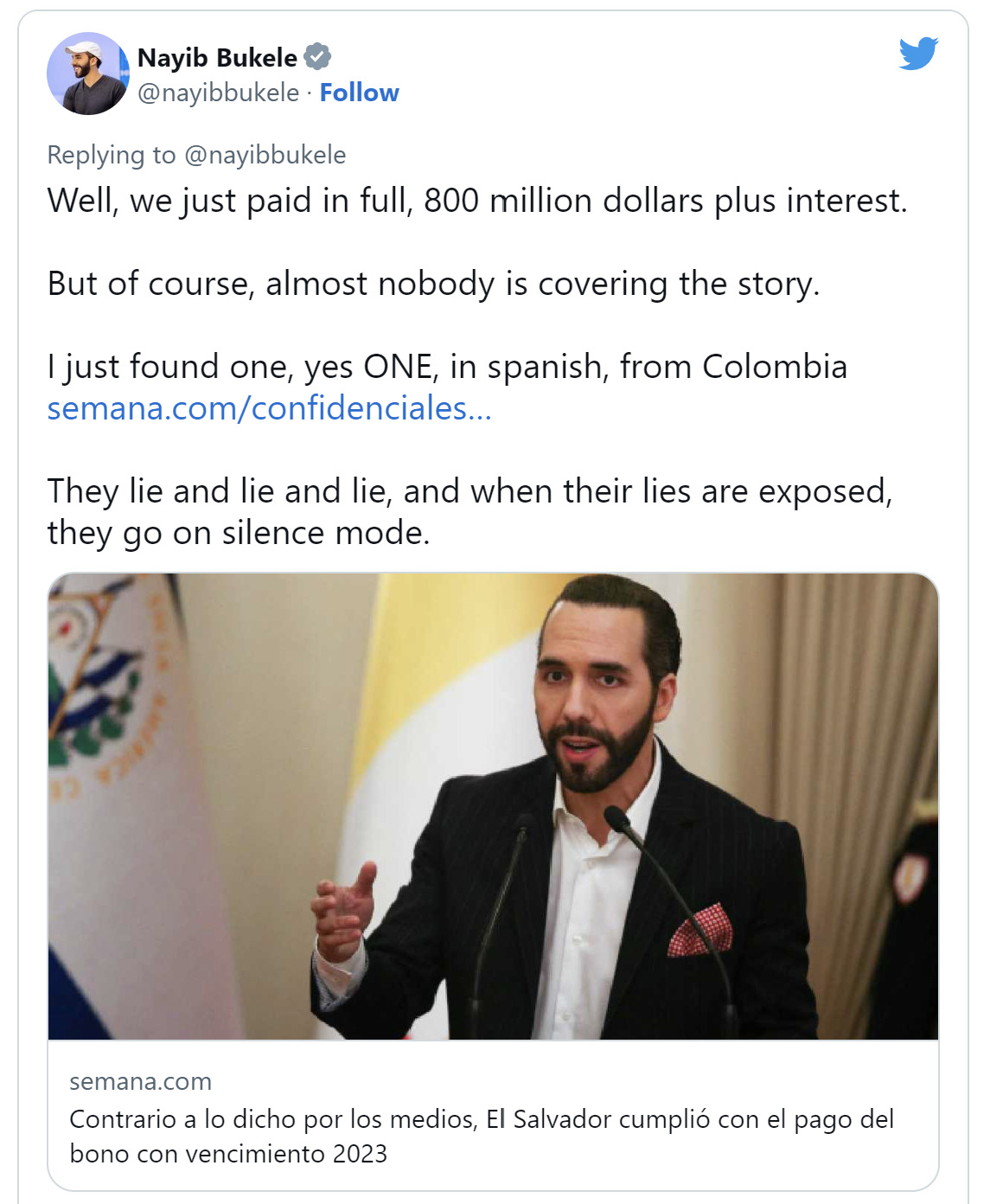Open the @nayibbukele mention after Replying to
1003x1204 pixels.
tap(265, 155)
